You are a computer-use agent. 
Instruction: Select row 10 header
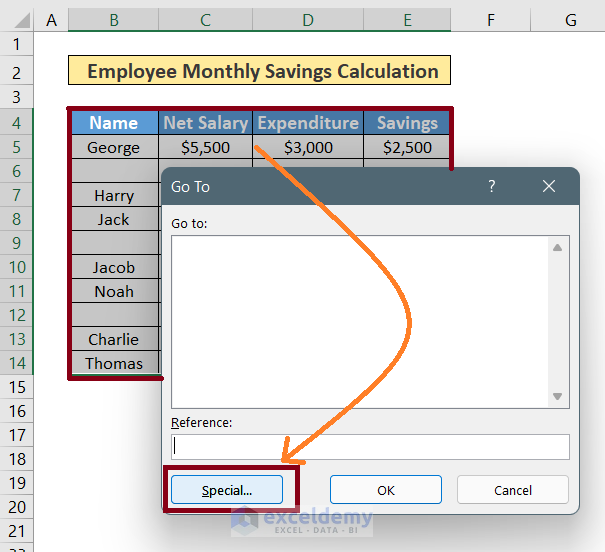[16, 267]
